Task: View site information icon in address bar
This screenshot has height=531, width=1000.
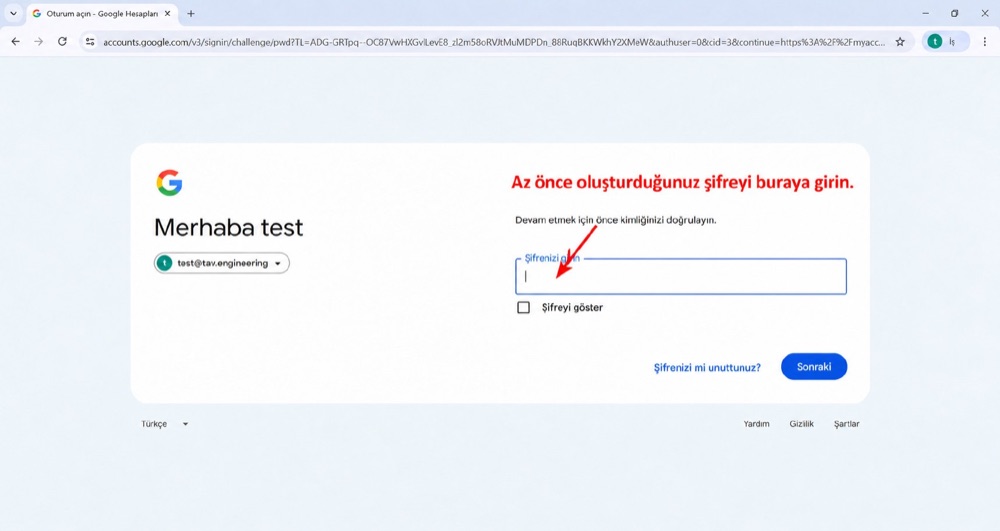Action: coord(90,41)
